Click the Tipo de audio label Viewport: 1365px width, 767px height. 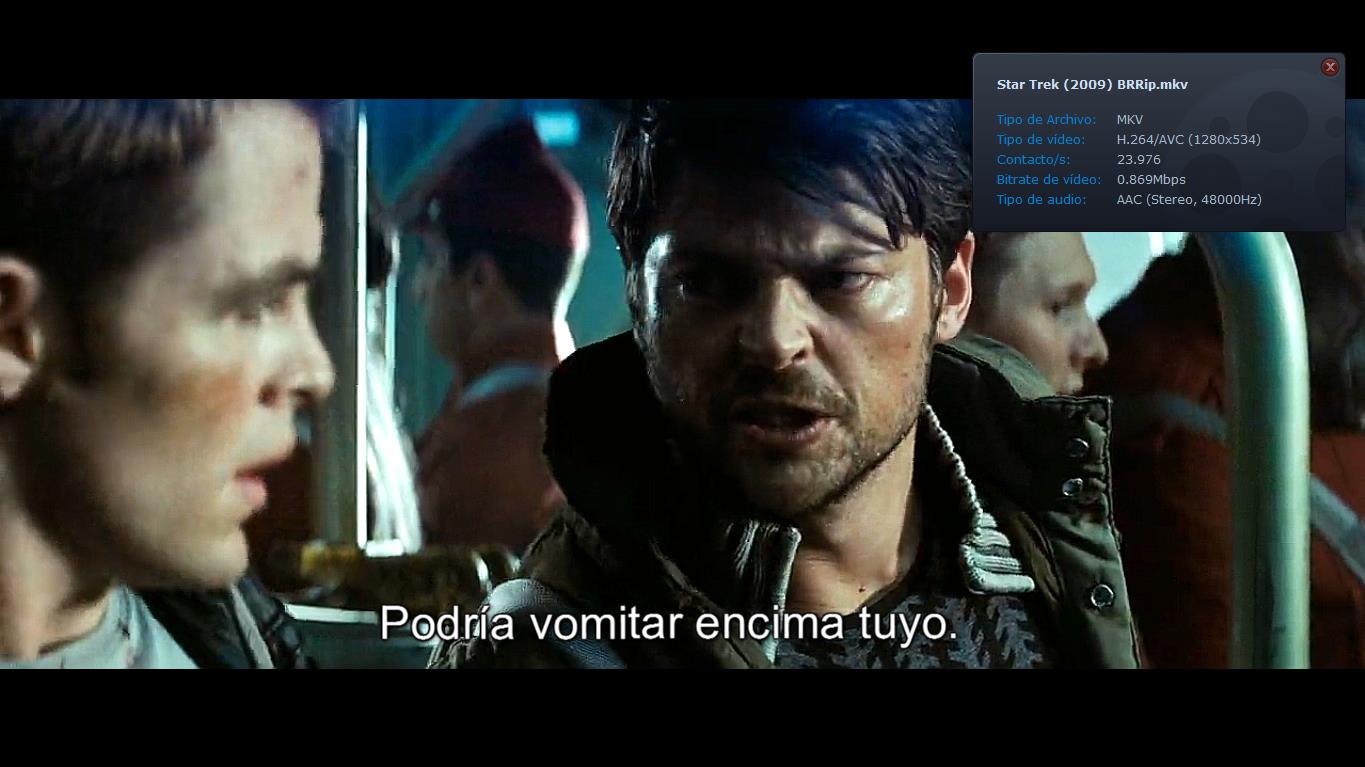click(x=1040, y=200)
